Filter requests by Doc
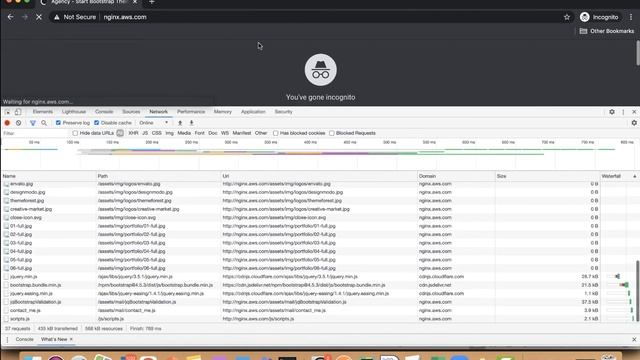This screenshot has height=360, width=640. pyautogui.click(x=213, y=133)
